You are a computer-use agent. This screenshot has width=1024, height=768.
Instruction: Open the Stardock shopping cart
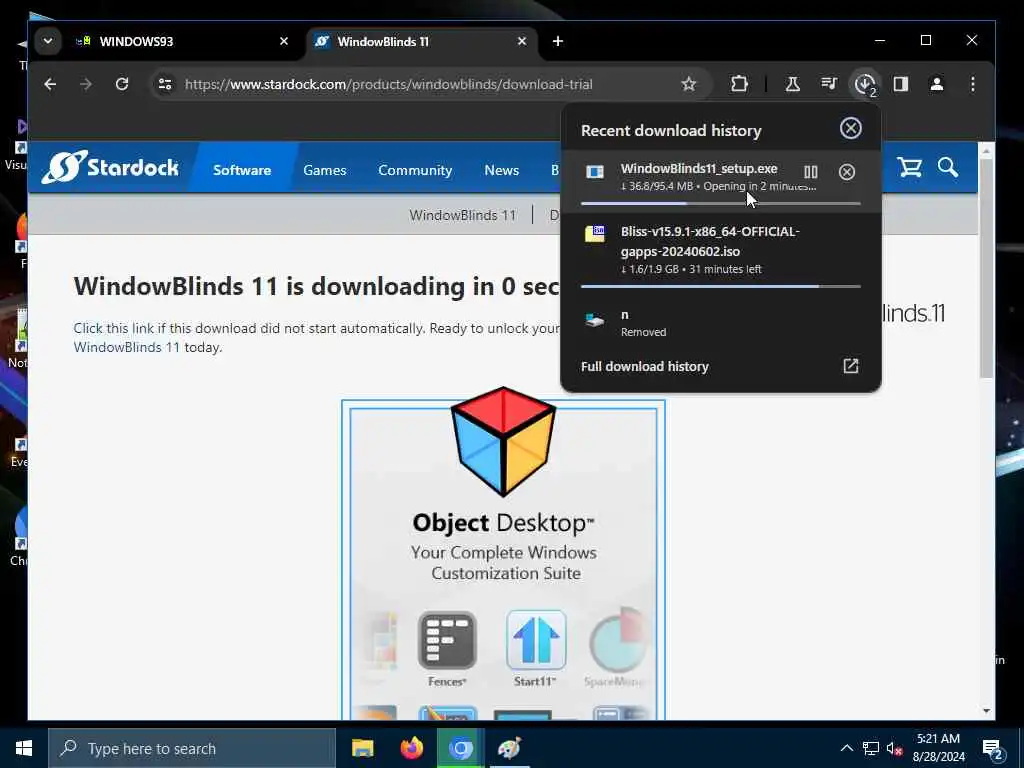pos(909,168)
